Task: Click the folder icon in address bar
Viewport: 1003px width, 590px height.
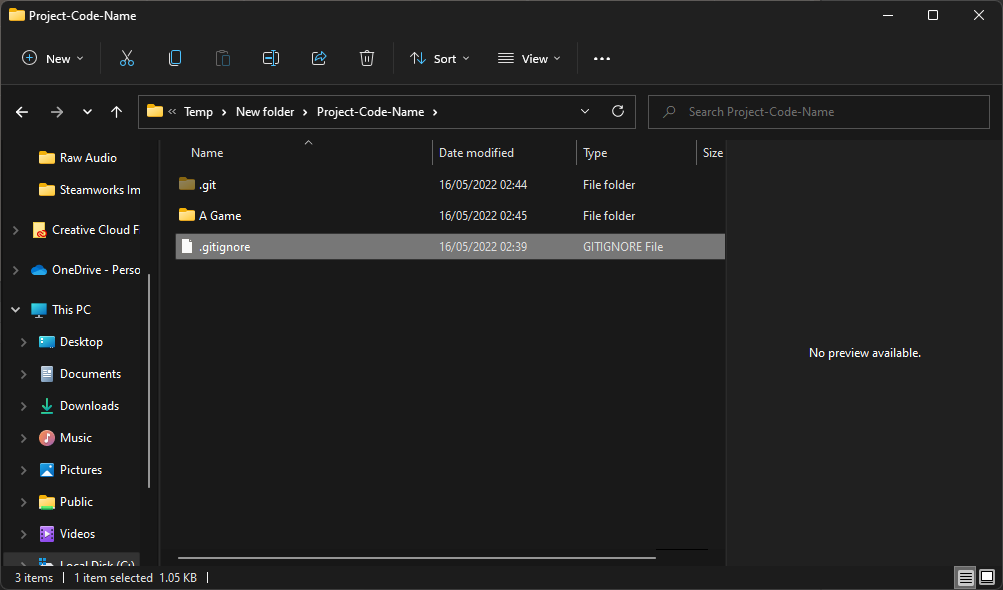Action: tap(155, 111)
